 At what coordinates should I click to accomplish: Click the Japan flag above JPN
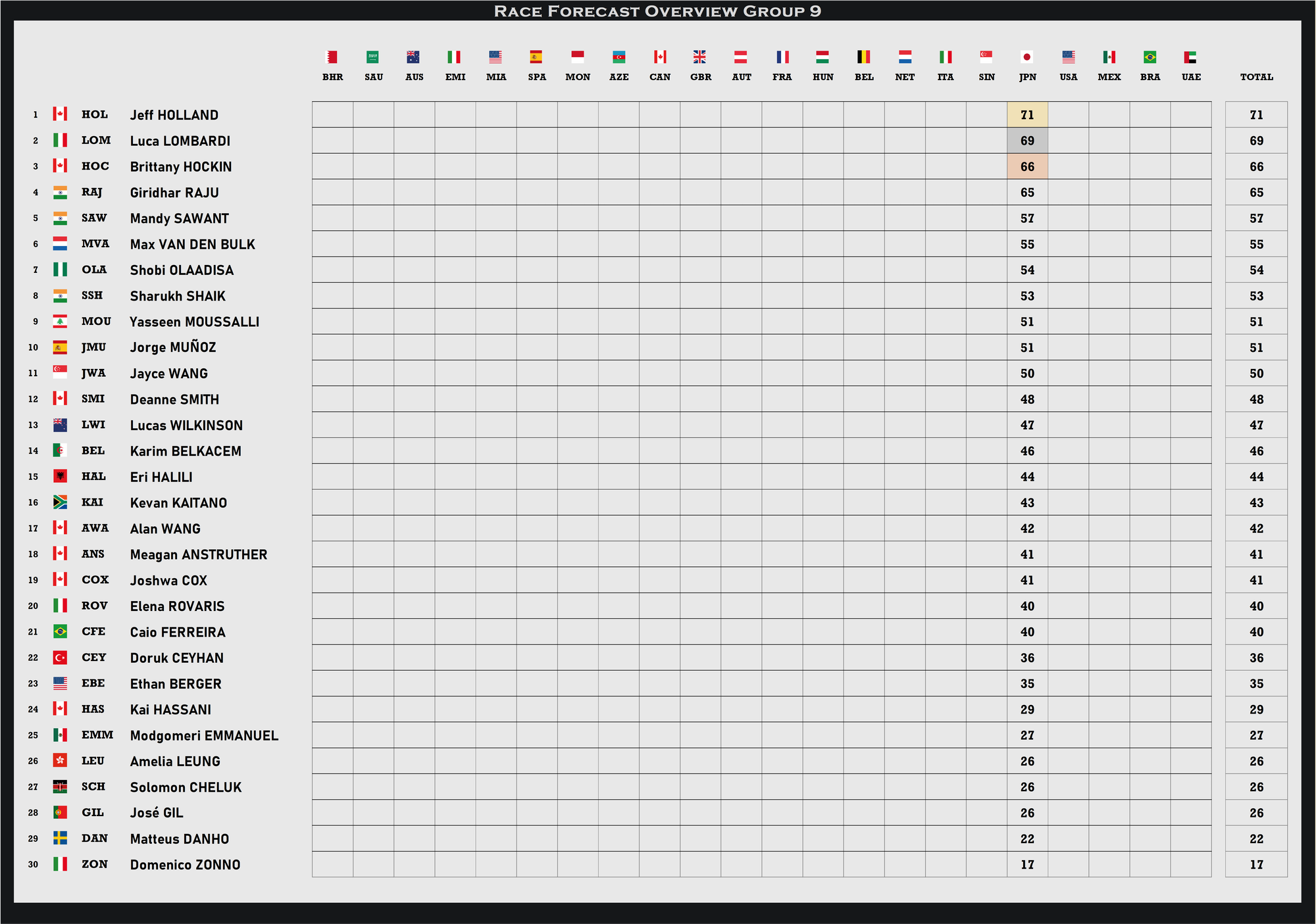pos(1027,57)
